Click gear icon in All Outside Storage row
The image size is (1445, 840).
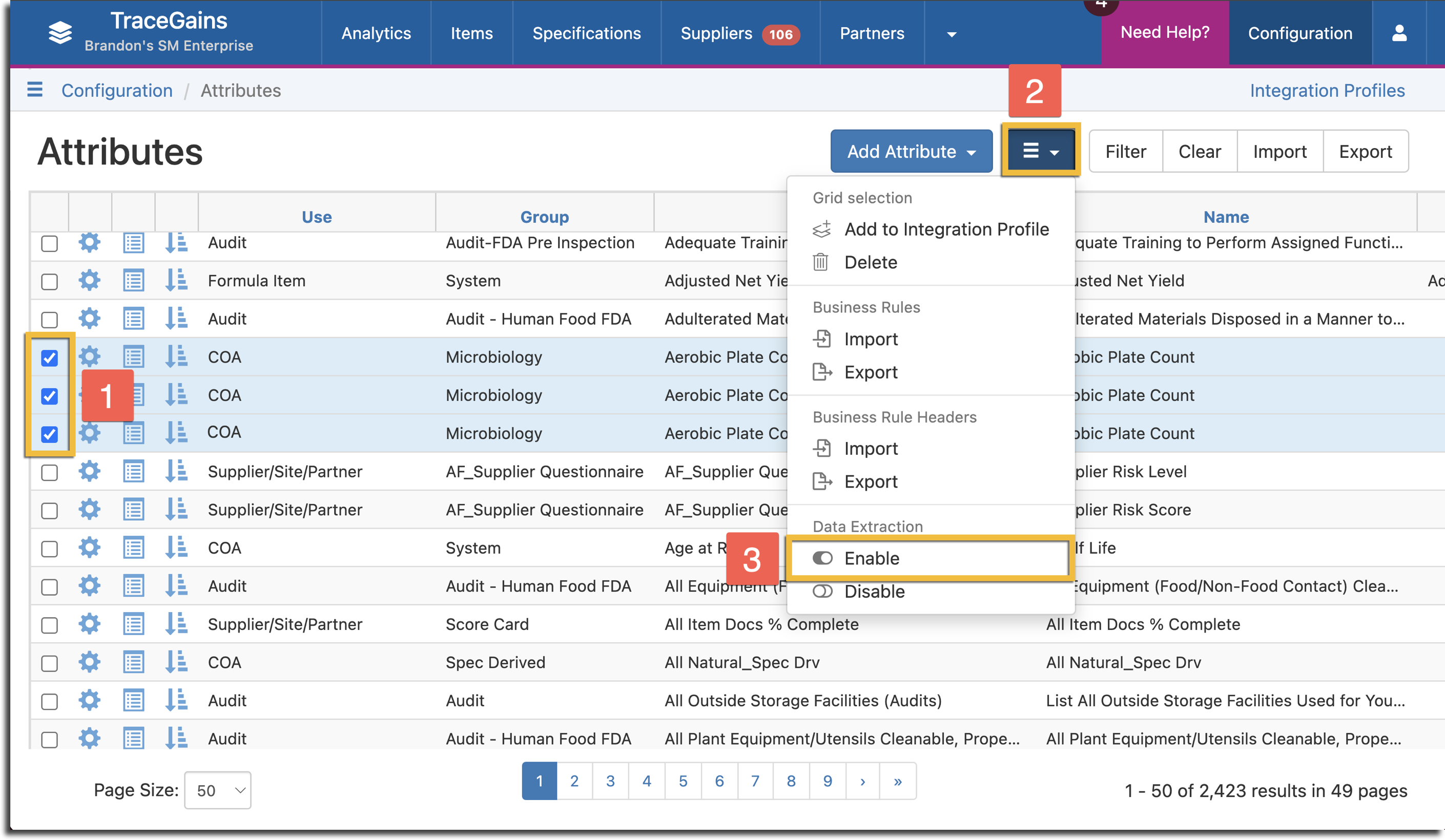click(90, 700)
